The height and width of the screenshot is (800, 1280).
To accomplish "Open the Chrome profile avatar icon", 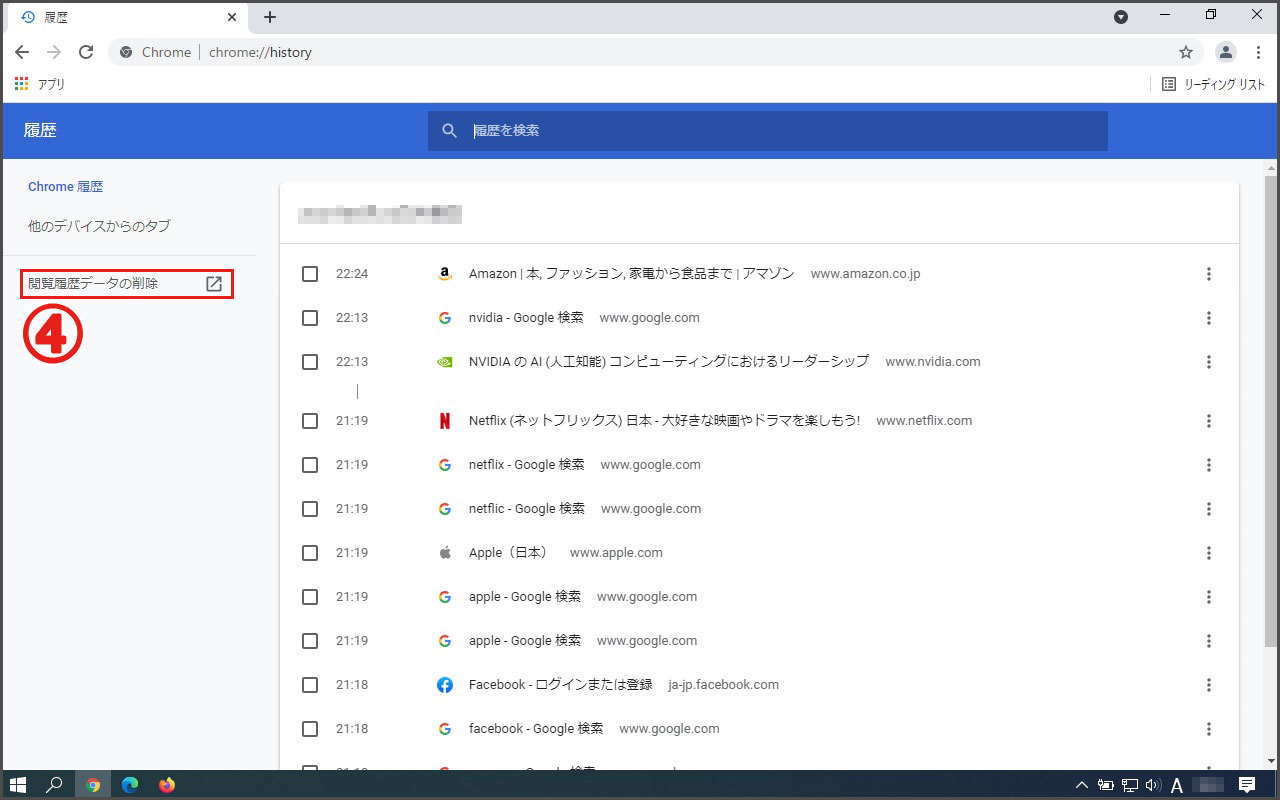I will click(1226, 52).
